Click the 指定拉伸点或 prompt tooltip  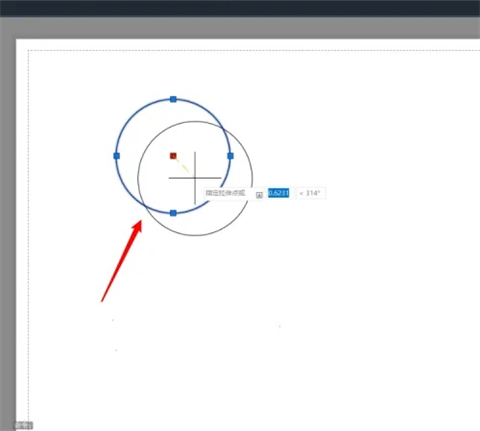click(226, 193)
